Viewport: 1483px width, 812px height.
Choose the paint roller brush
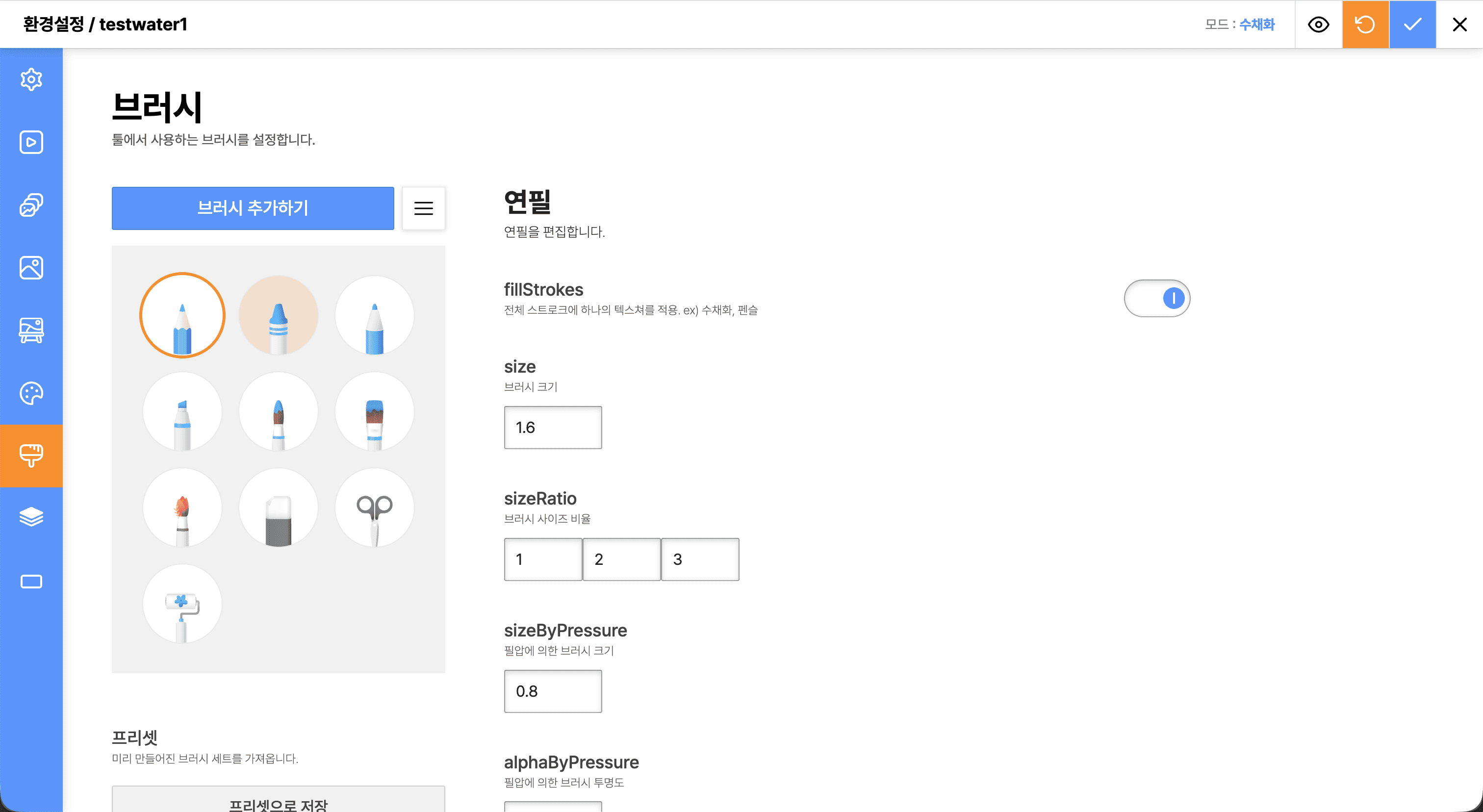(182, 603)
